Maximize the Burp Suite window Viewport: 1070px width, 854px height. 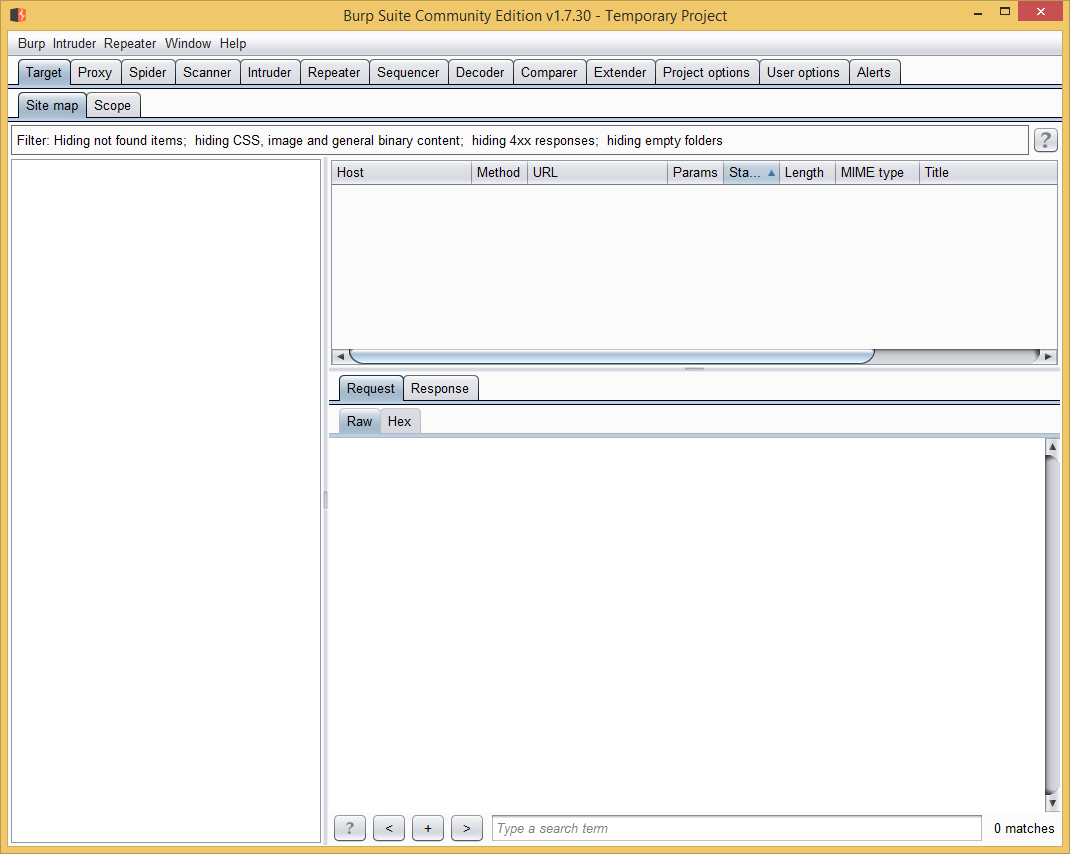click(x=1004, y=12)
